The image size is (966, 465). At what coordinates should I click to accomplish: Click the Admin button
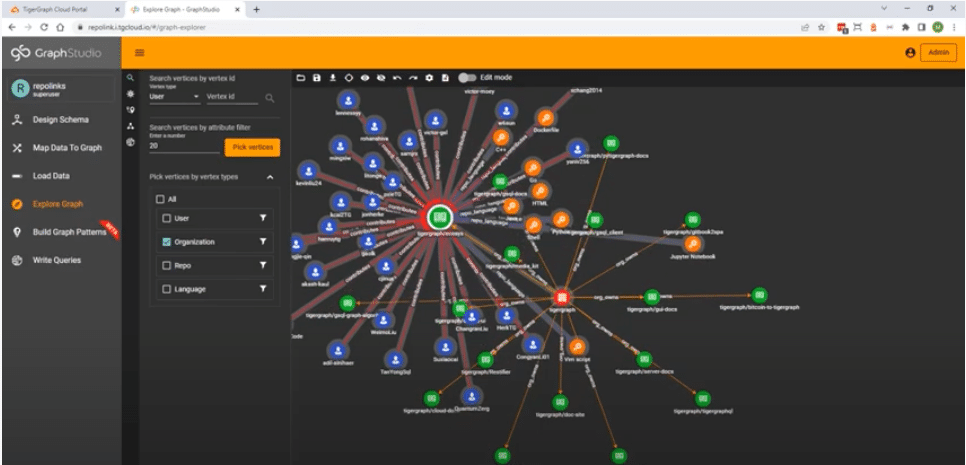(x=938, y=53)
